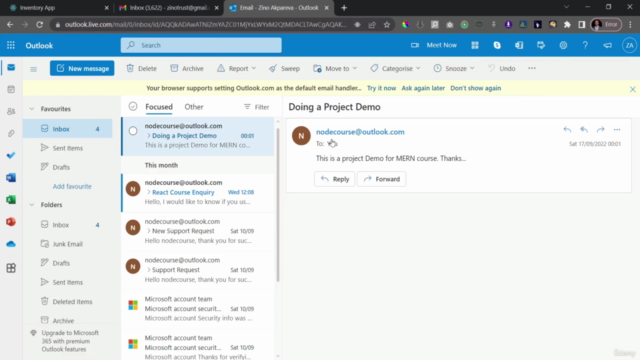
Task: Click Don't show again link
Action: tap(476, 88)
